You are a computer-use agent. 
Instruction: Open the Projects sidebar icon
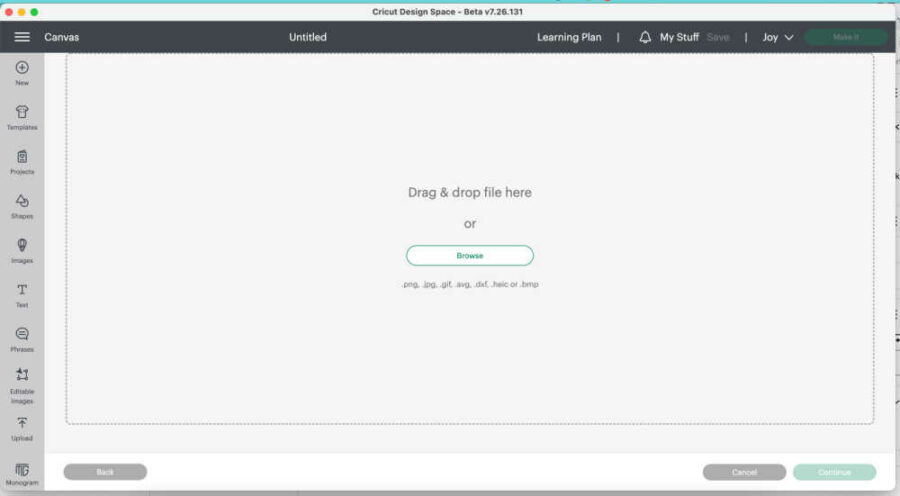(x=22, y=157)
